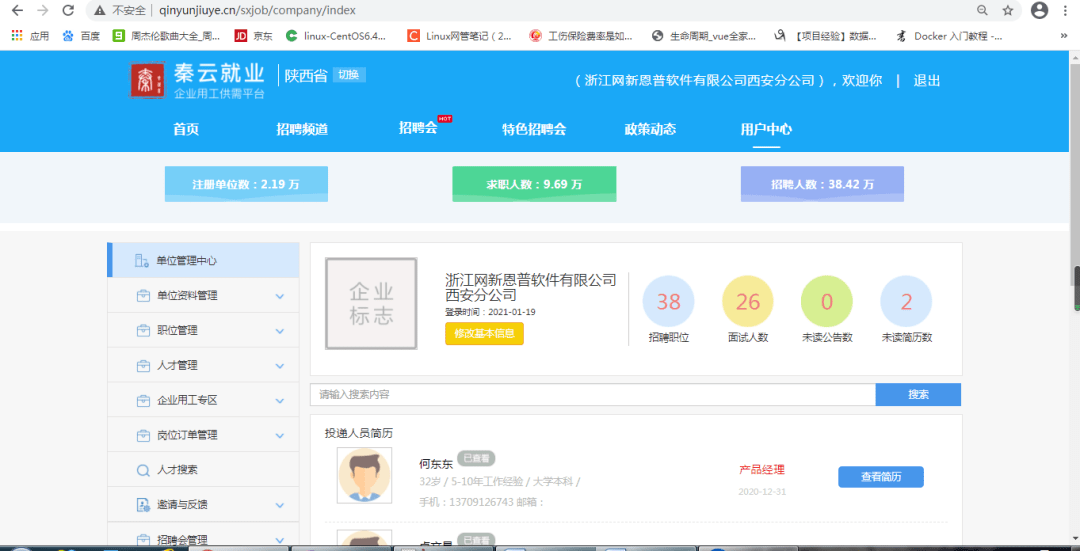Click applicant name 何东东
Screen dimensions: 1080x551
tap(435, 463)
